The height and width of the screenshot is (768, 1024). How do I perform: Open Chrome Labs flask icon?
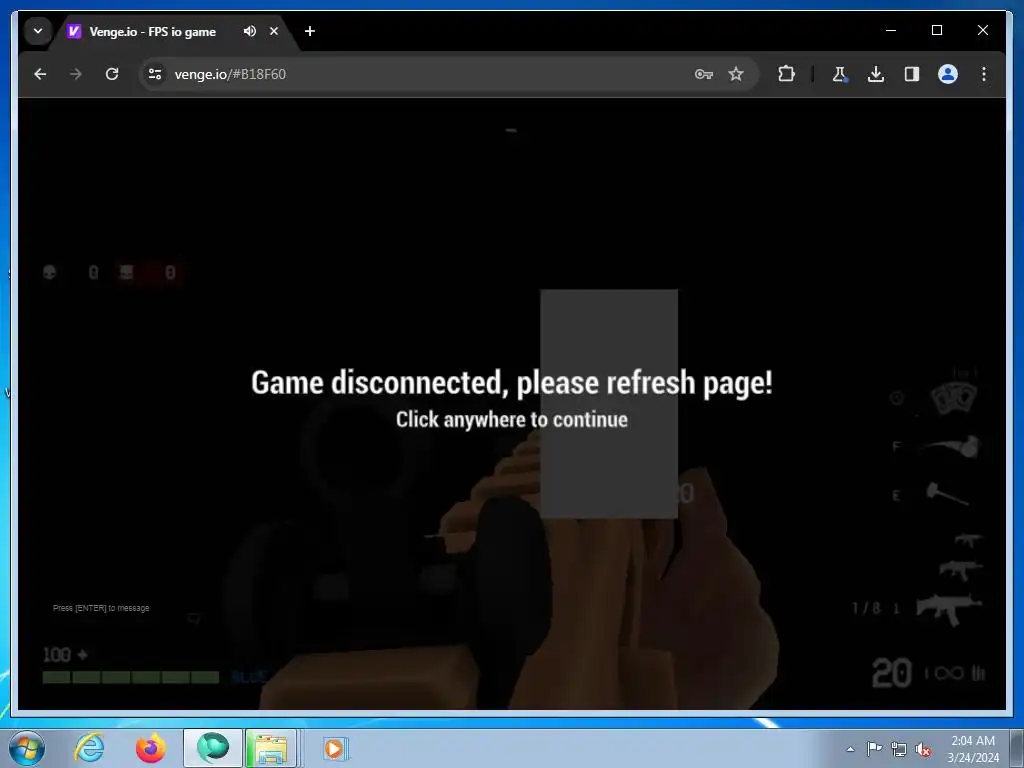coord(839,74)
